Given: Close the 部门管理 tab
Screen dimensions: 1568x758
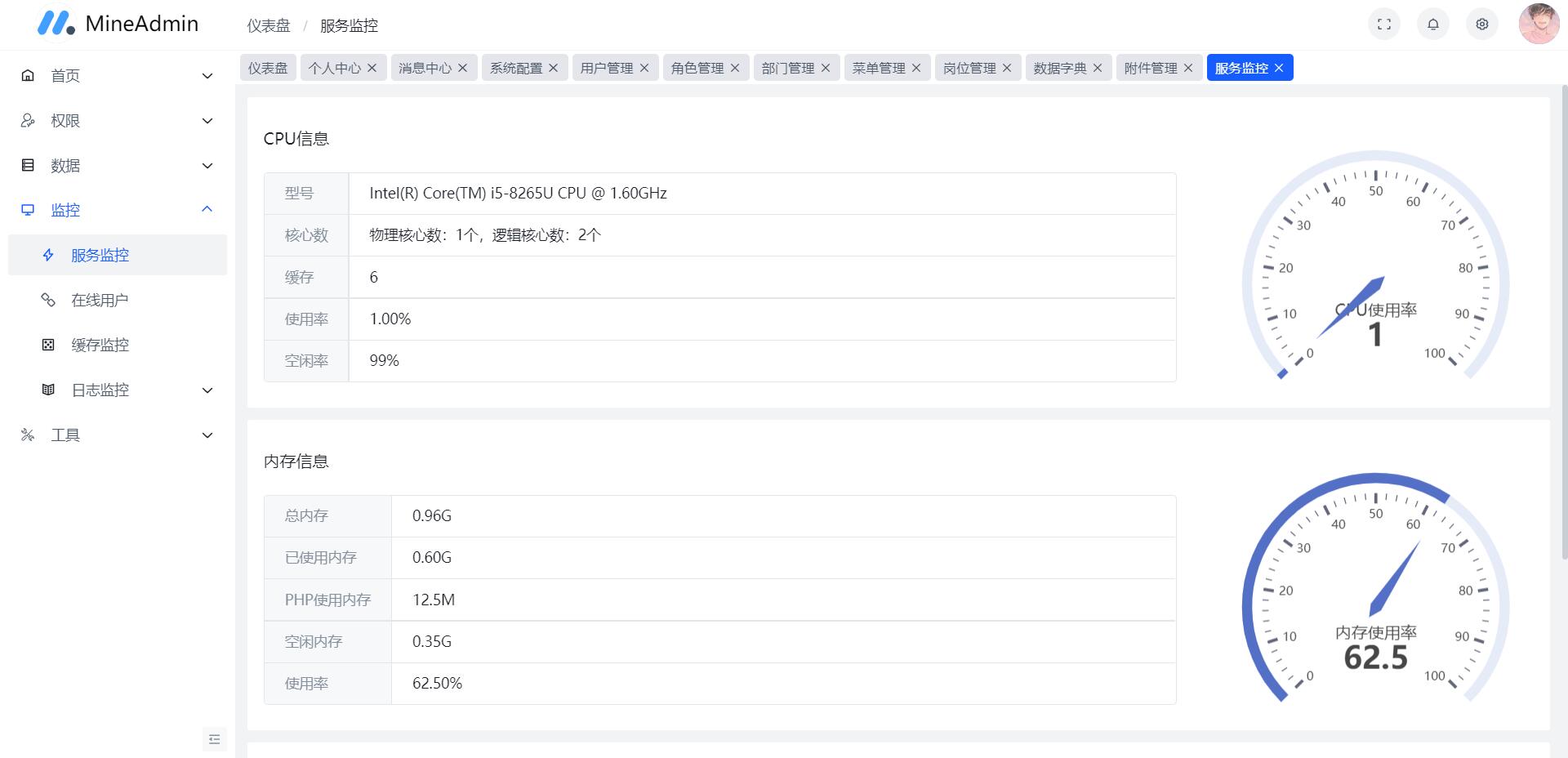Looking at the screenshot, I should 826,68.
